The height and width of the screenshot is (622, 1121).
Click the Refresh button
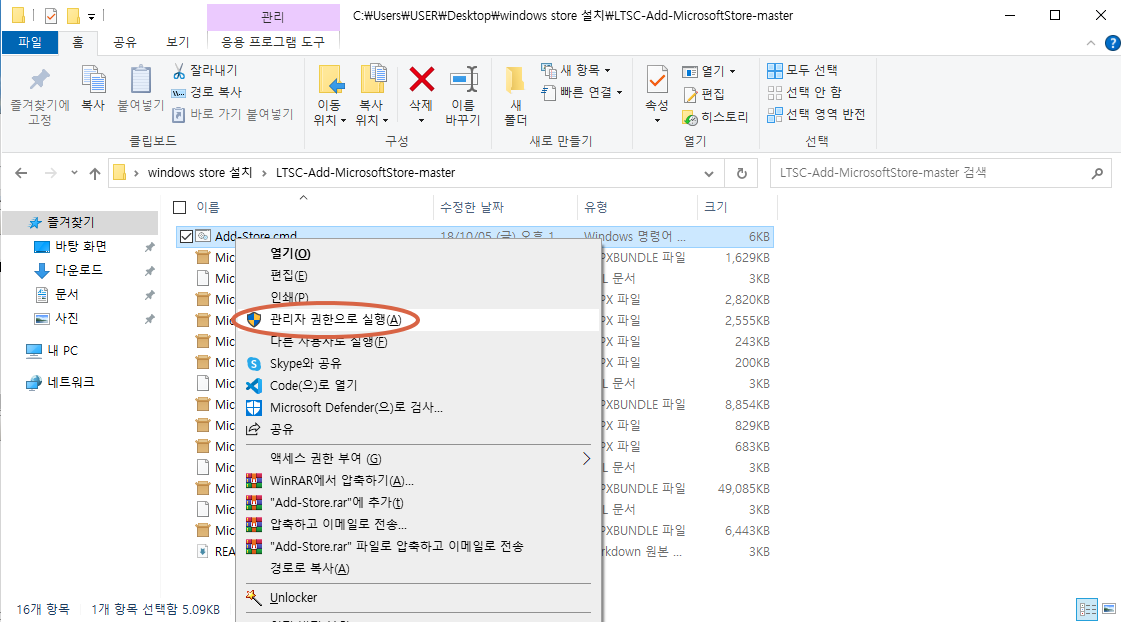(x=742, y=174)
